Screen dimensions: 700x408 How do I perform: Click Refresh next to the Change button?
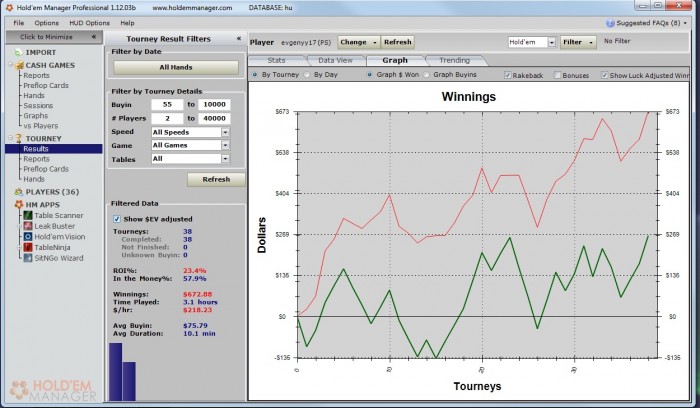tap(397, 42)
